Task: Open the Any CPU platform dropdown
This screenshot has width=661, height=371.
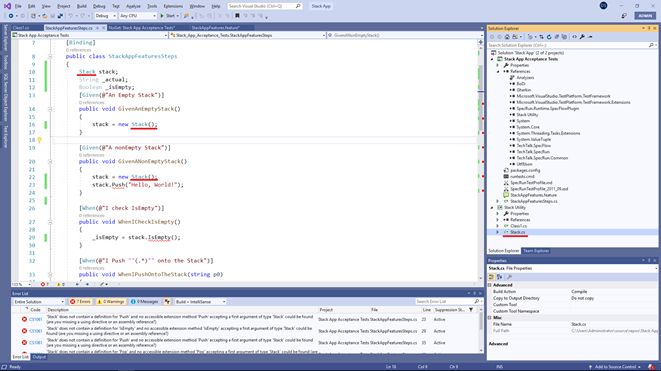Action: 138,16
